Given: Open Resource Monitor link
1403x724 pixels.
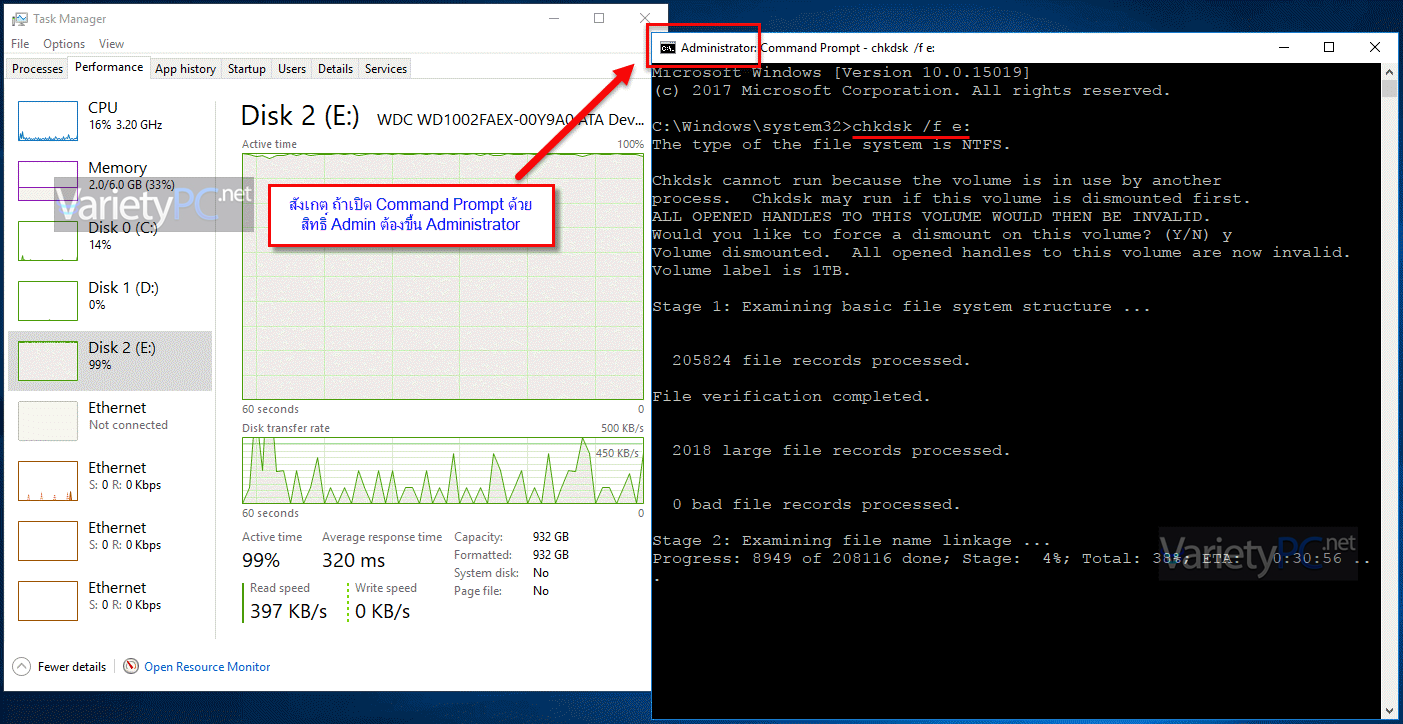Looking at the screenshot, I should tap(207, 666).
